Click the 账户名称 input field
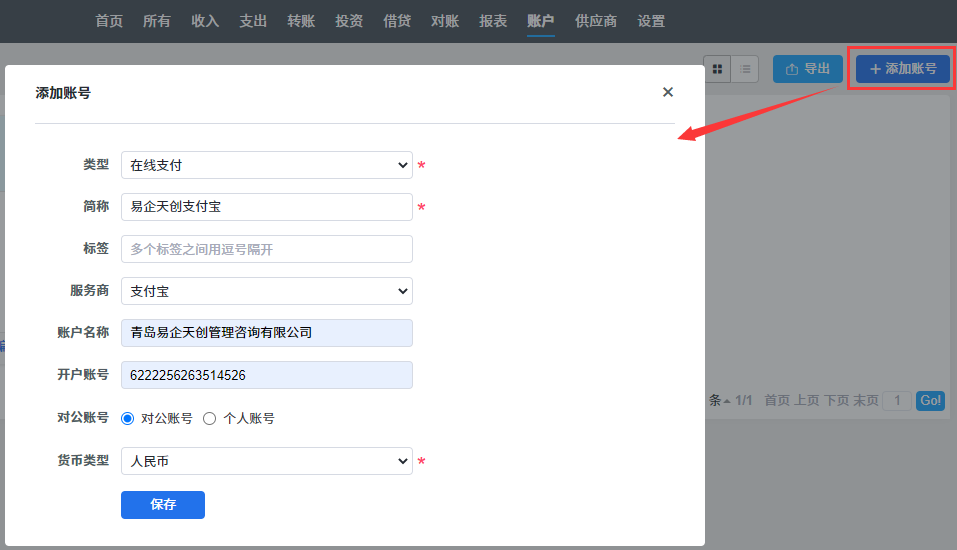The height and width of the screenshot is (550, 957). pos(266,333)
